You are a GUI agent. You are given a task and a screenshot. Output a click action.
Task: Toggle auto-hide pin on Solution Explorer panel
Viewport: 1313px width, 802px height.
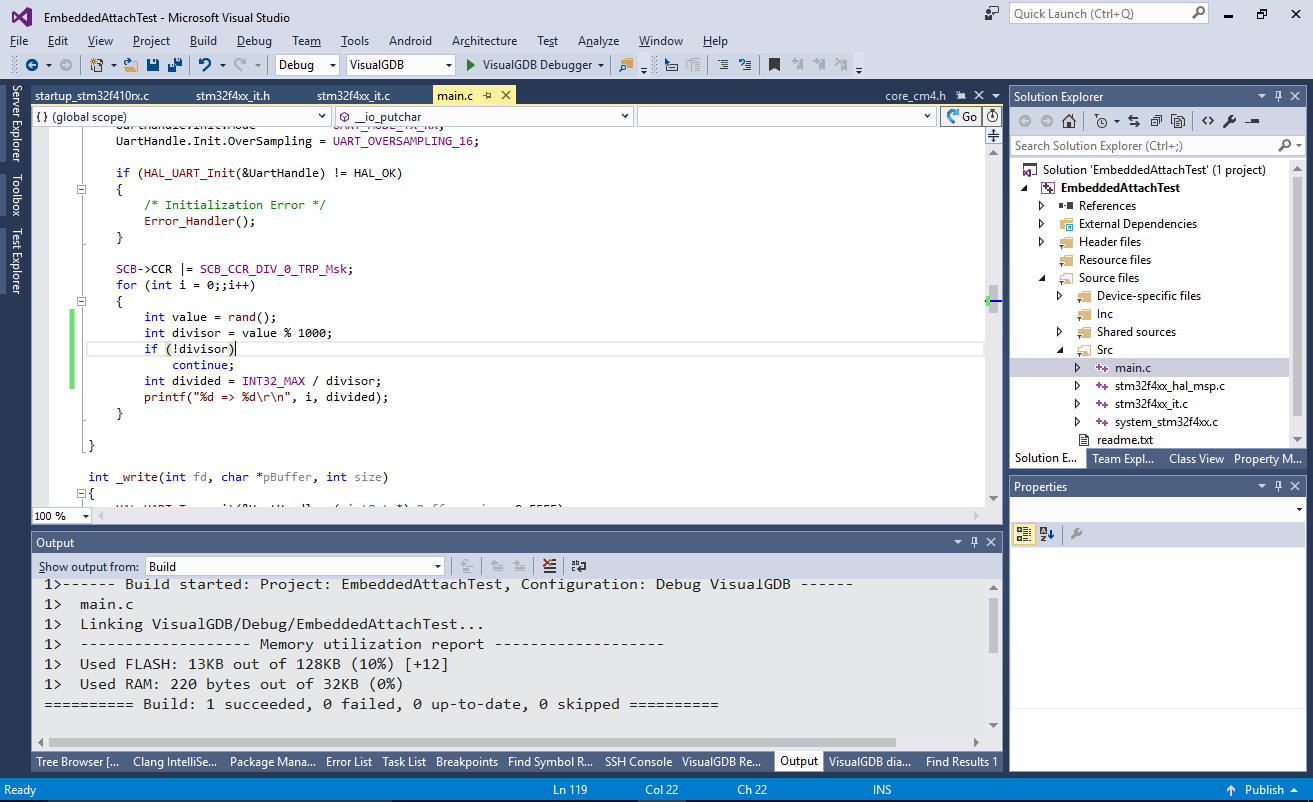(x=1278, y=96)
